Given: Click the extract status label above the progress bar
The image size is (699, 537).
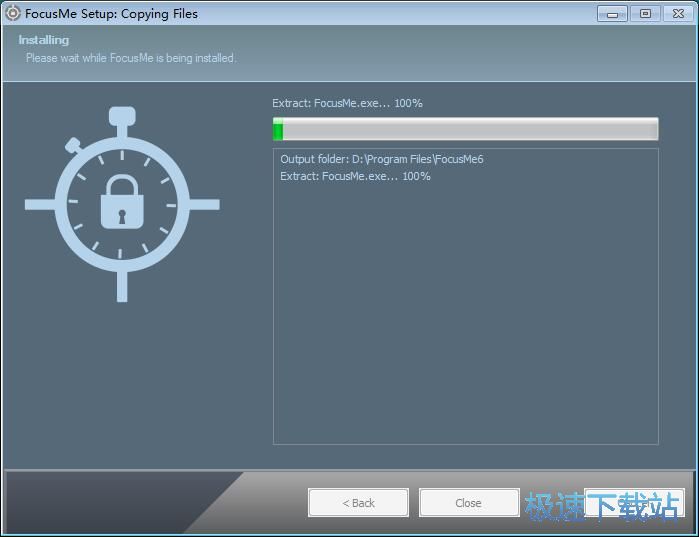Looking at the screenshot, I should [x=347, y=103].
